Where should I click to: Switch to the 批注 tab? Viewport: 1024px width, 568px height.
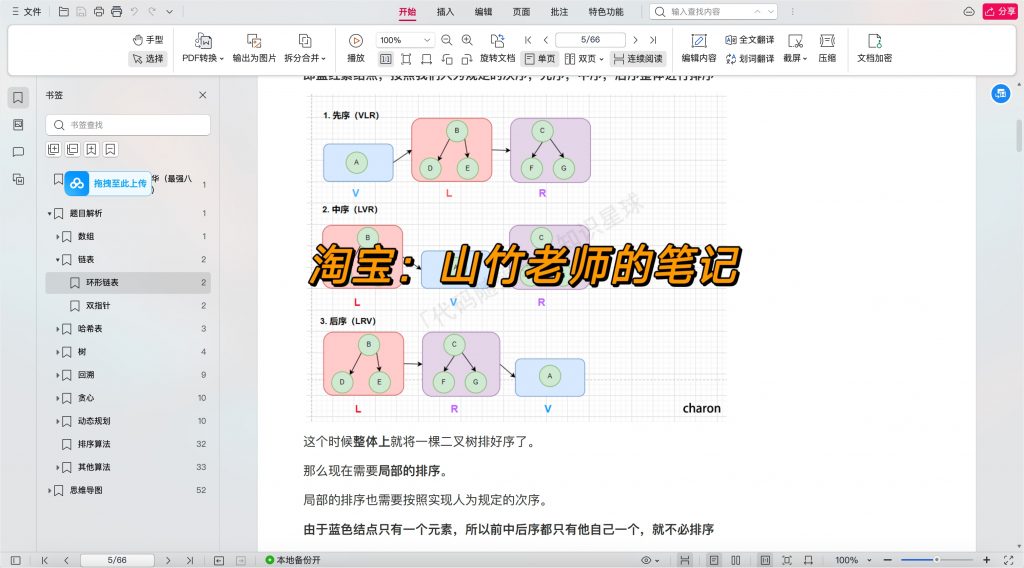[x=559, y=12]
